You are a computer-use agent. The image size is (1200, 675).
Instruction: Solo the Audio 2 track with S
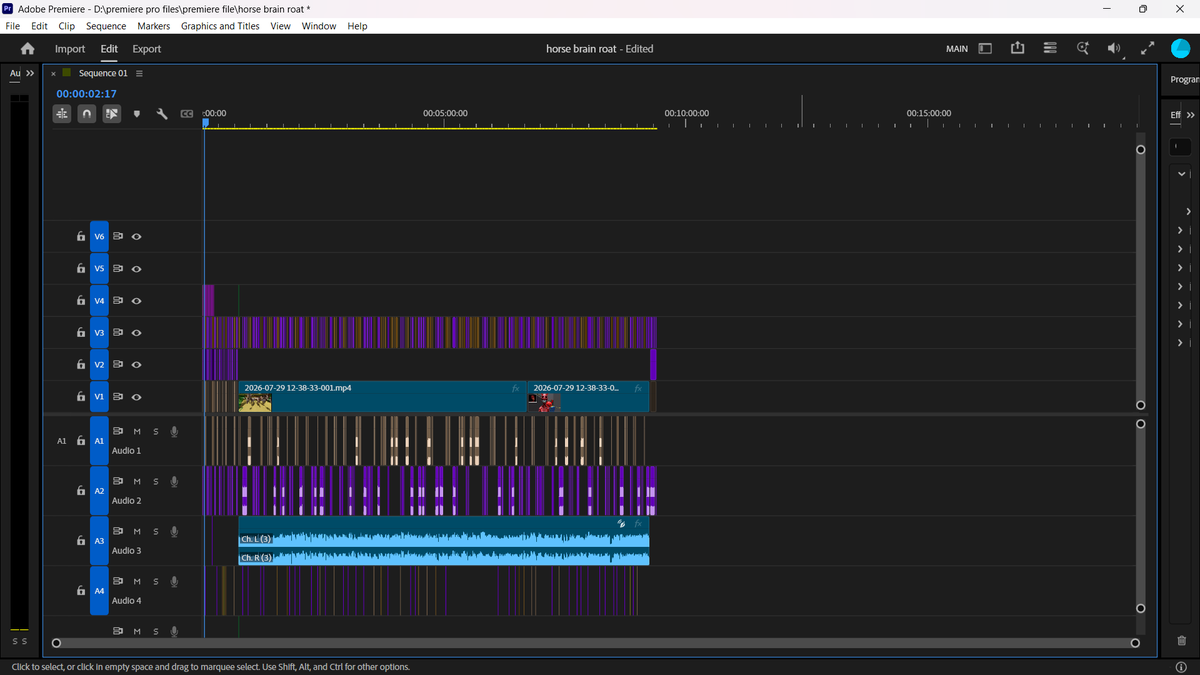pyautogui.click(x=155, y=481)
